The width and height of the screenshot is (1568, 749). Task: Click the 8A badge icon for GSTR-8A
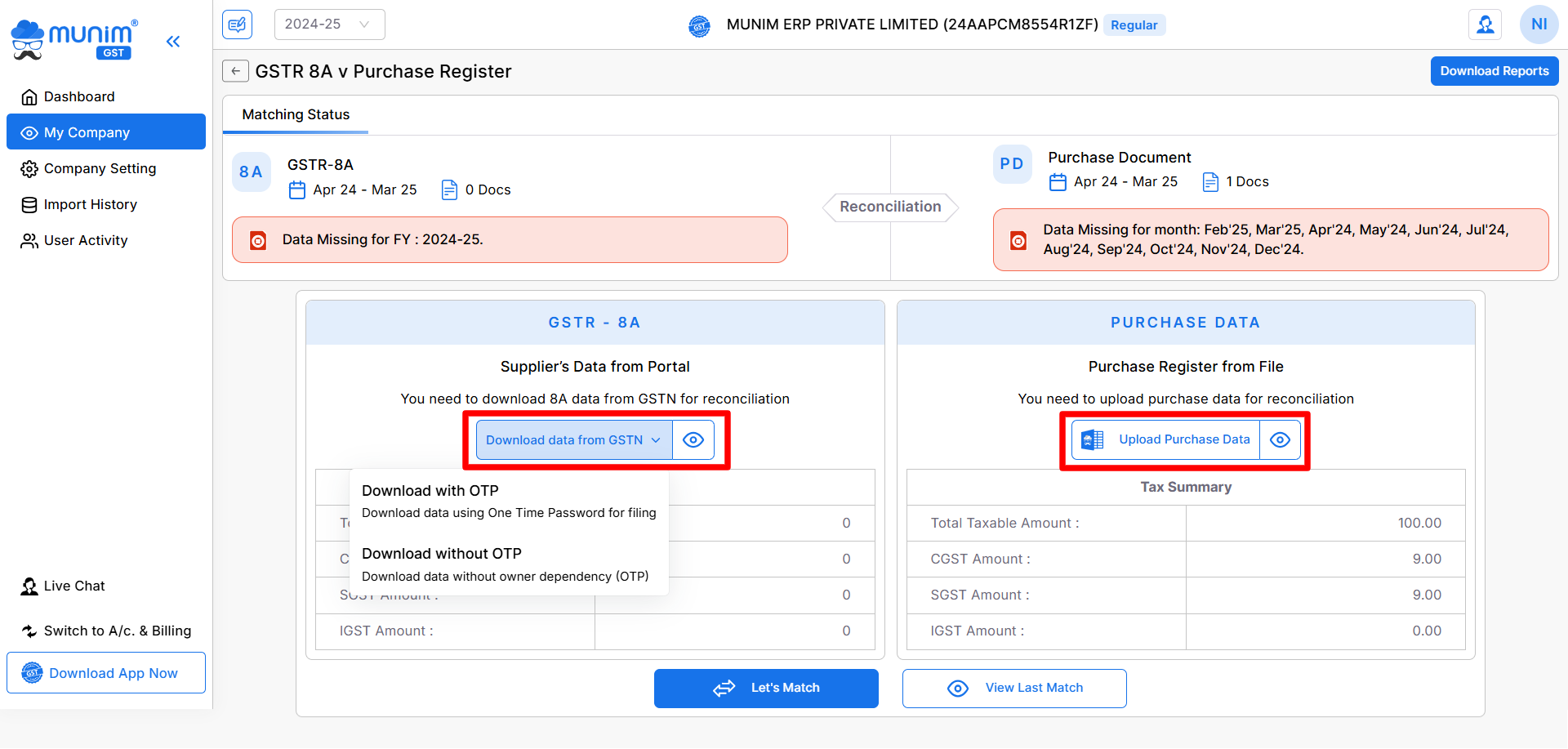point(251,172)
